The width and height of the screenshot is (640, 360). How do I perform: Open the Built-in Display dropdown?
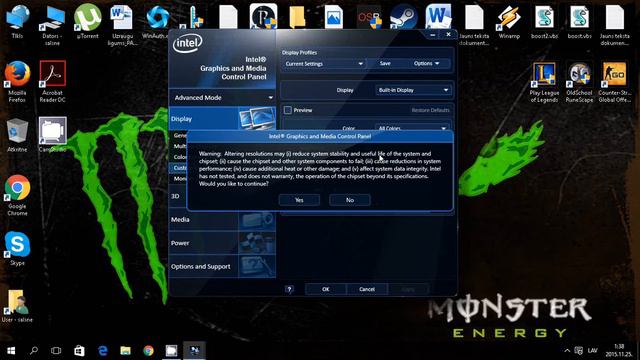pyautogui.click(x=413, y=90)
